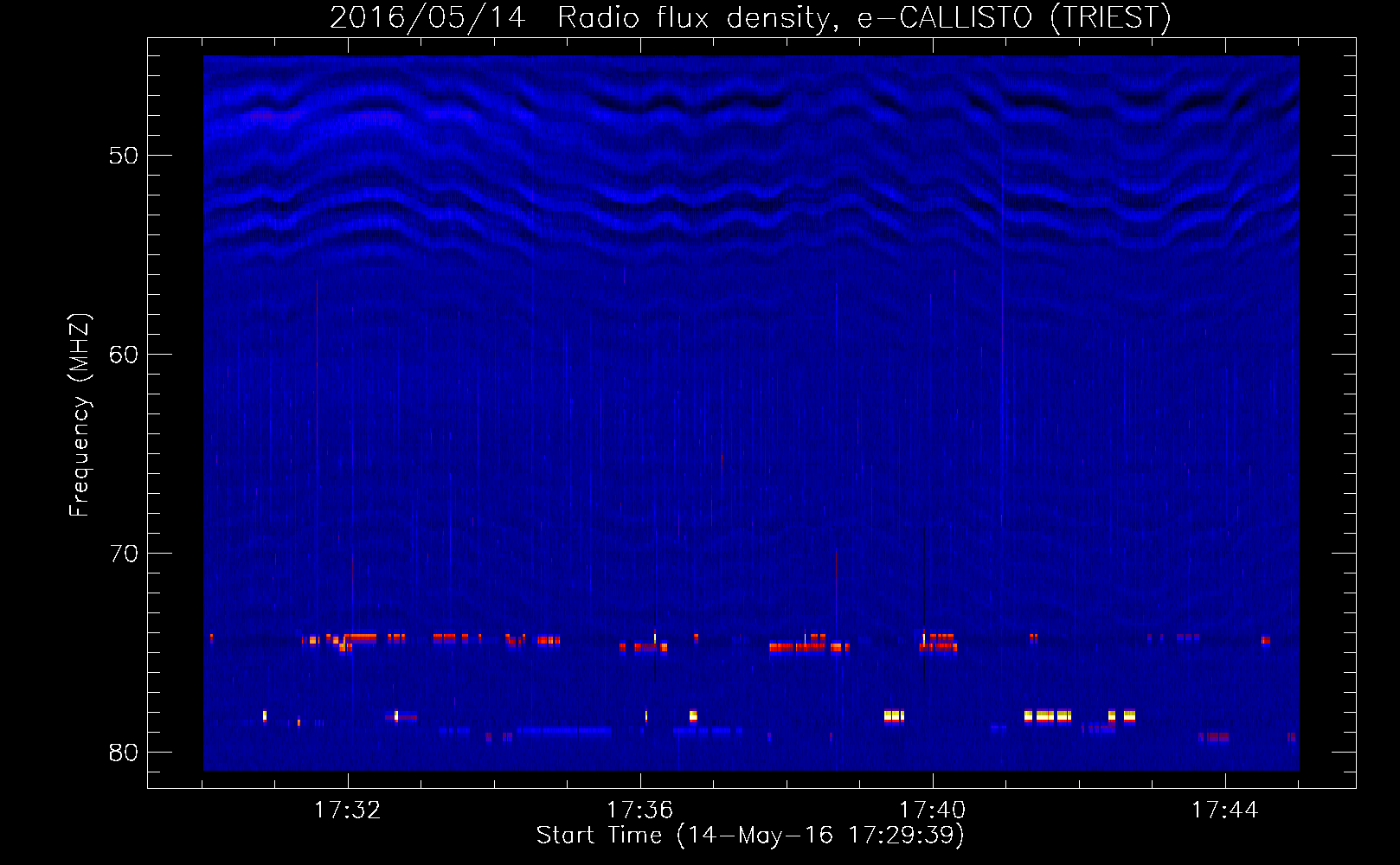Click the plot title mentioning e-CALLISTO (TRIEST)
The width and height of the screenshot is (1400, 865).
750,17
